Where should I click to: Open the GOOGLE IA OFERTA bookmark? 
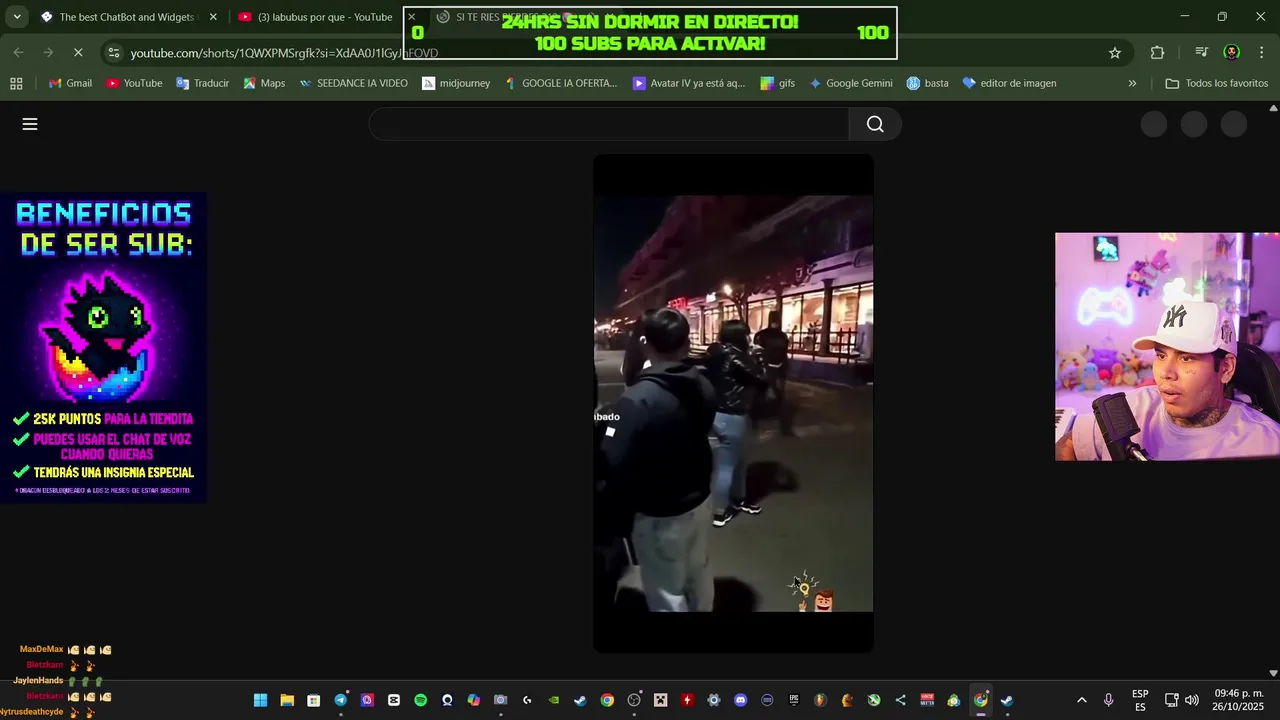561,83
